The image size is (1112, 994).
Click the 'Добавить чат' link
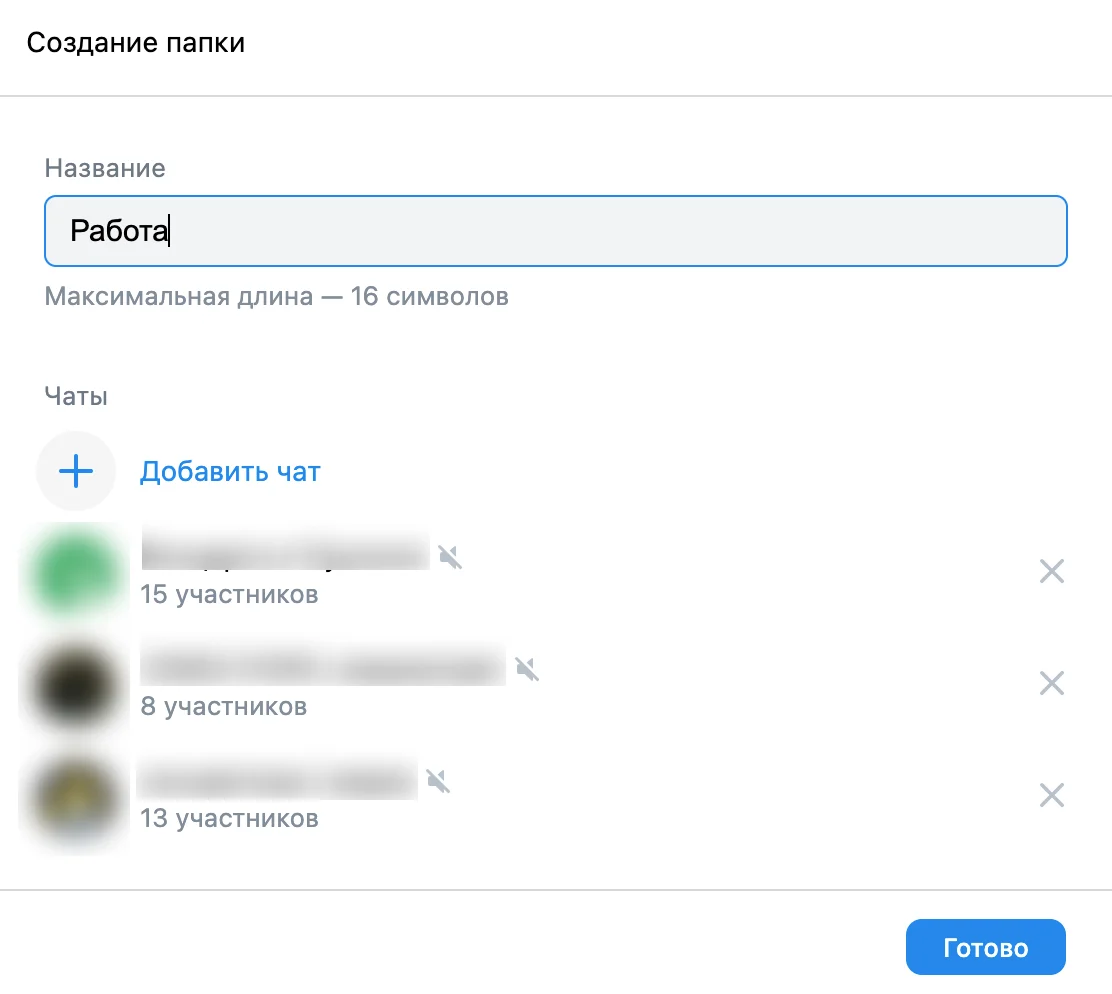coord(230,471)
